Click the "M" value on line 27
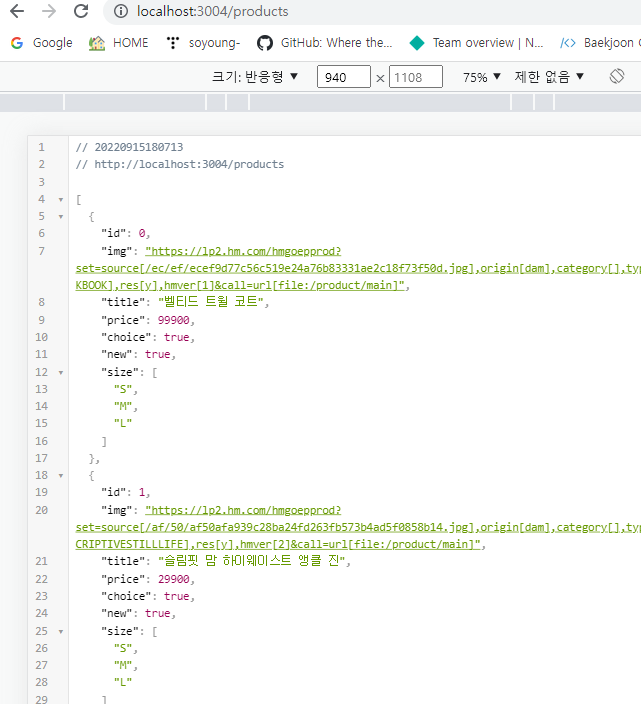Screen dimensions: 641x704 pyautogui.click(x=123, y=665)
